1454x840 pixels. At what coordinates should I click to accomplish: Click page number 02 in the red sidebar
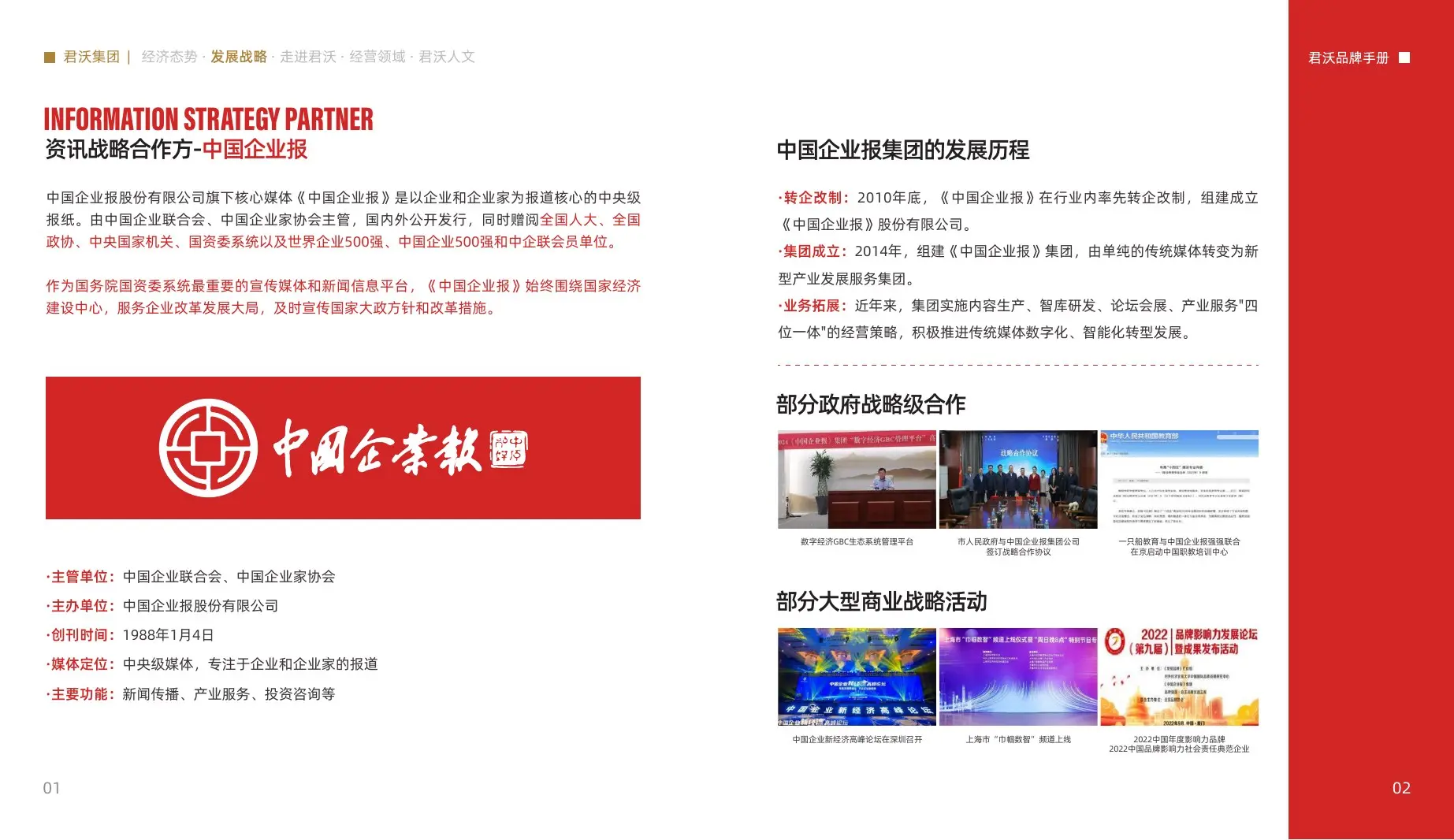(1401, 788)
